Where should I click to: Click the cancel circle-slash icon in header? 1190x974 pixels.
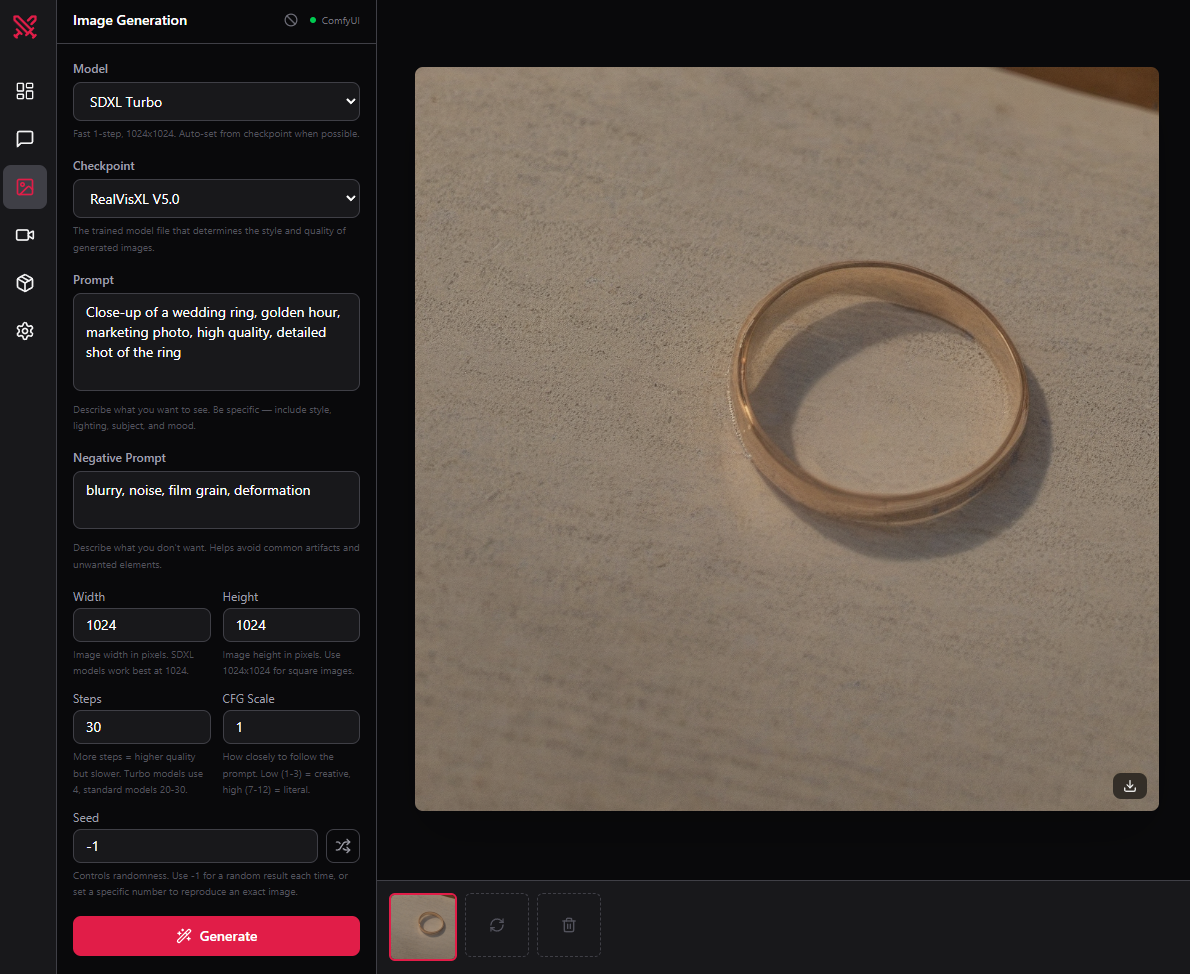(291, 20)
